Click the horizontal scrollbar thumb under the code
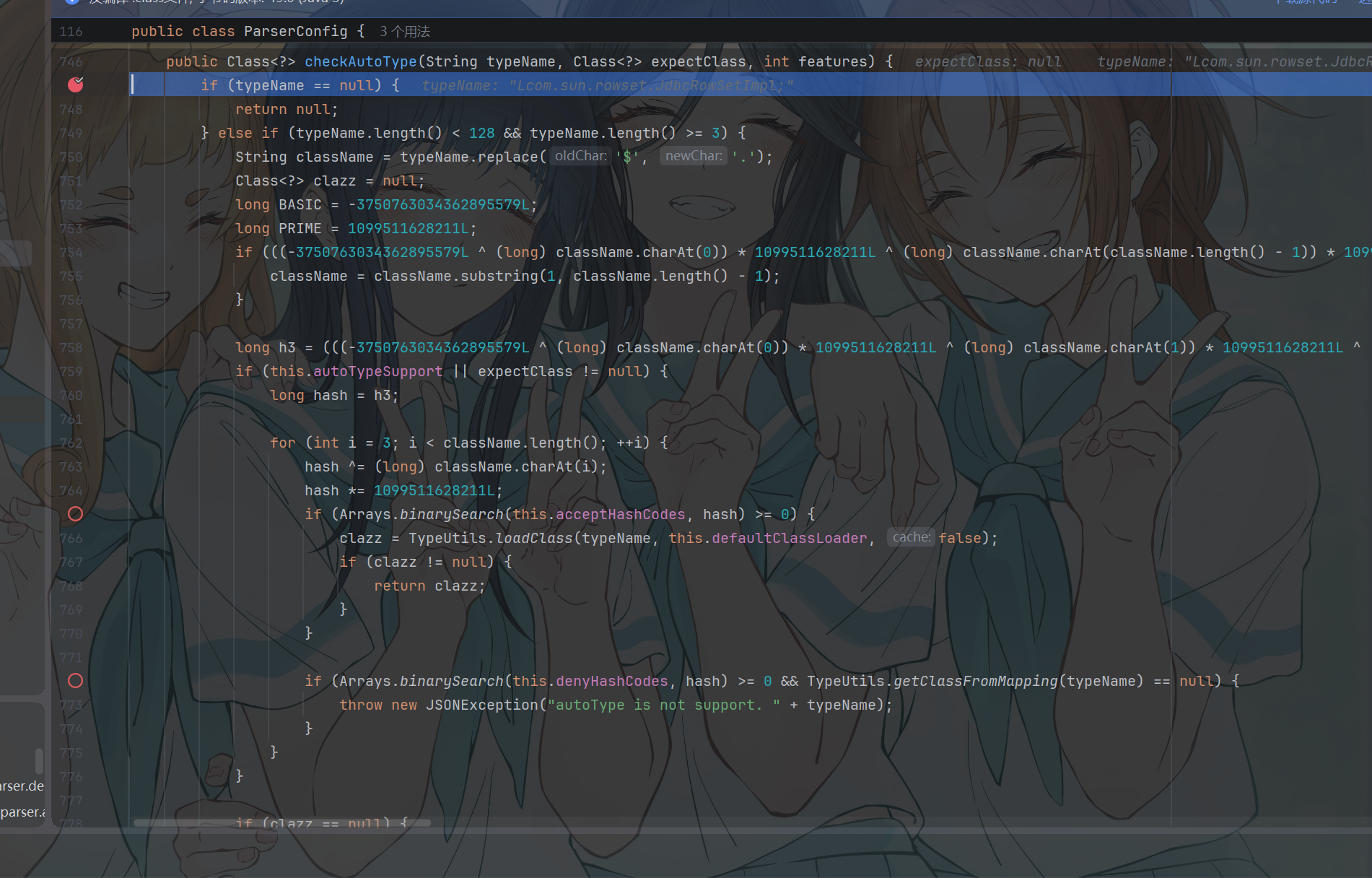1372x878 pixels. 282,822
